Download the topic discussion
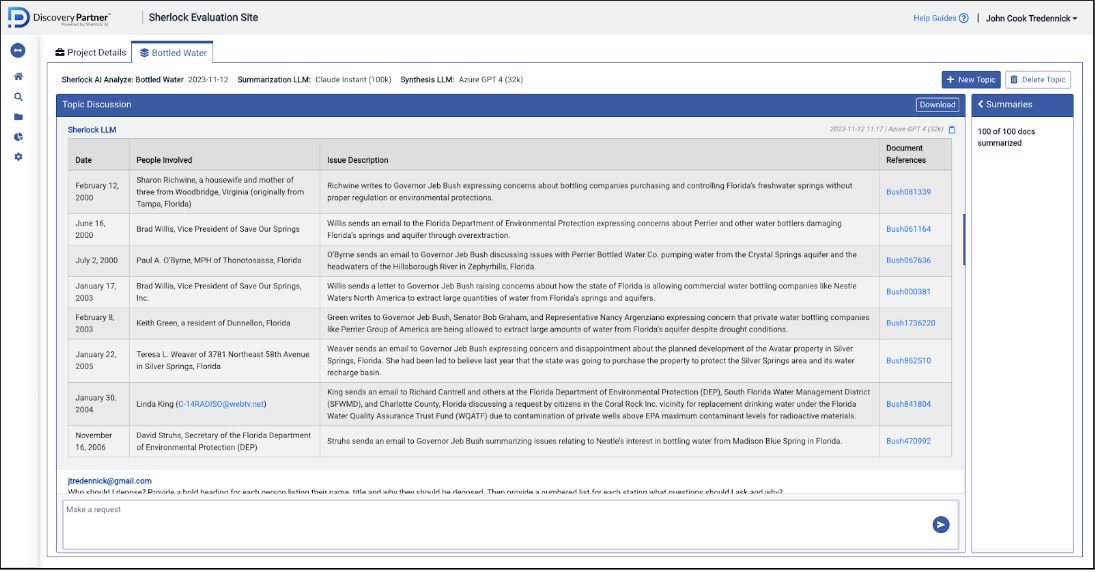 pos(937,104)
